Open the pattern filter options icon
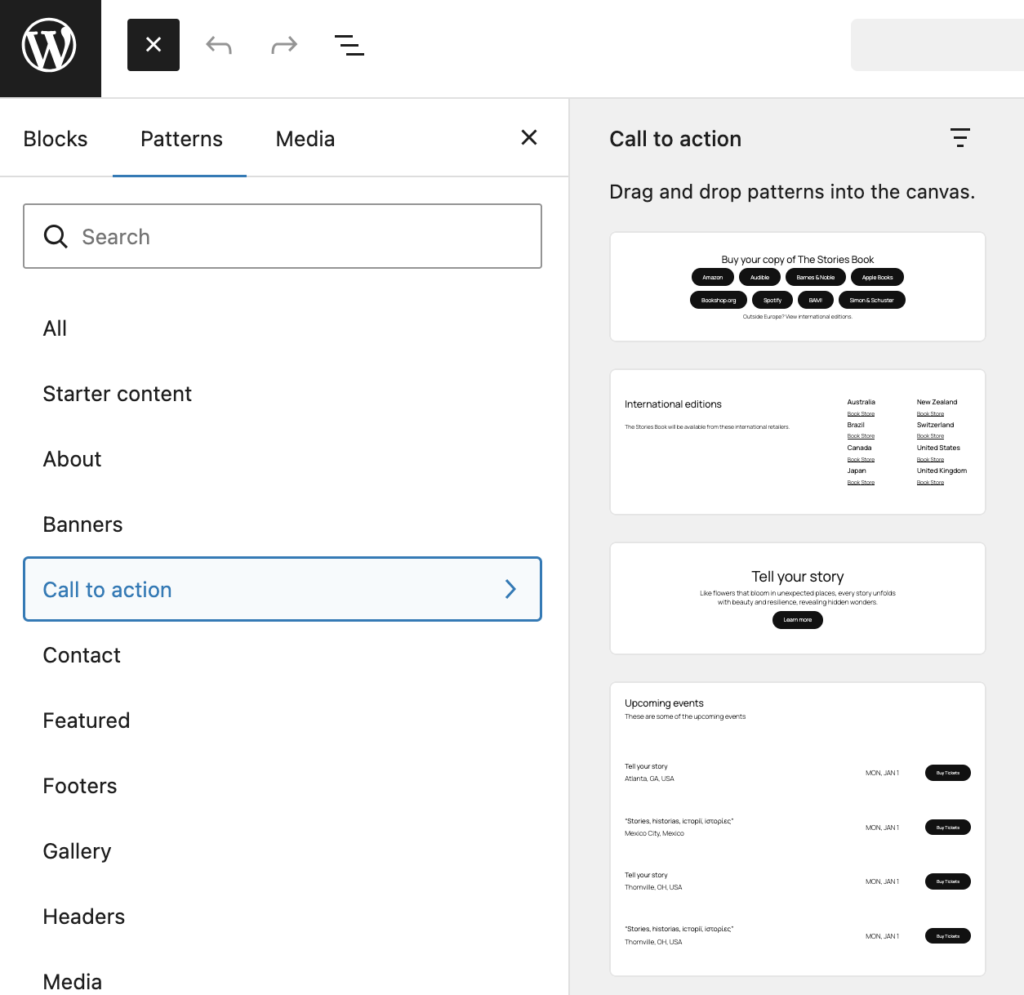 point(959,138)
